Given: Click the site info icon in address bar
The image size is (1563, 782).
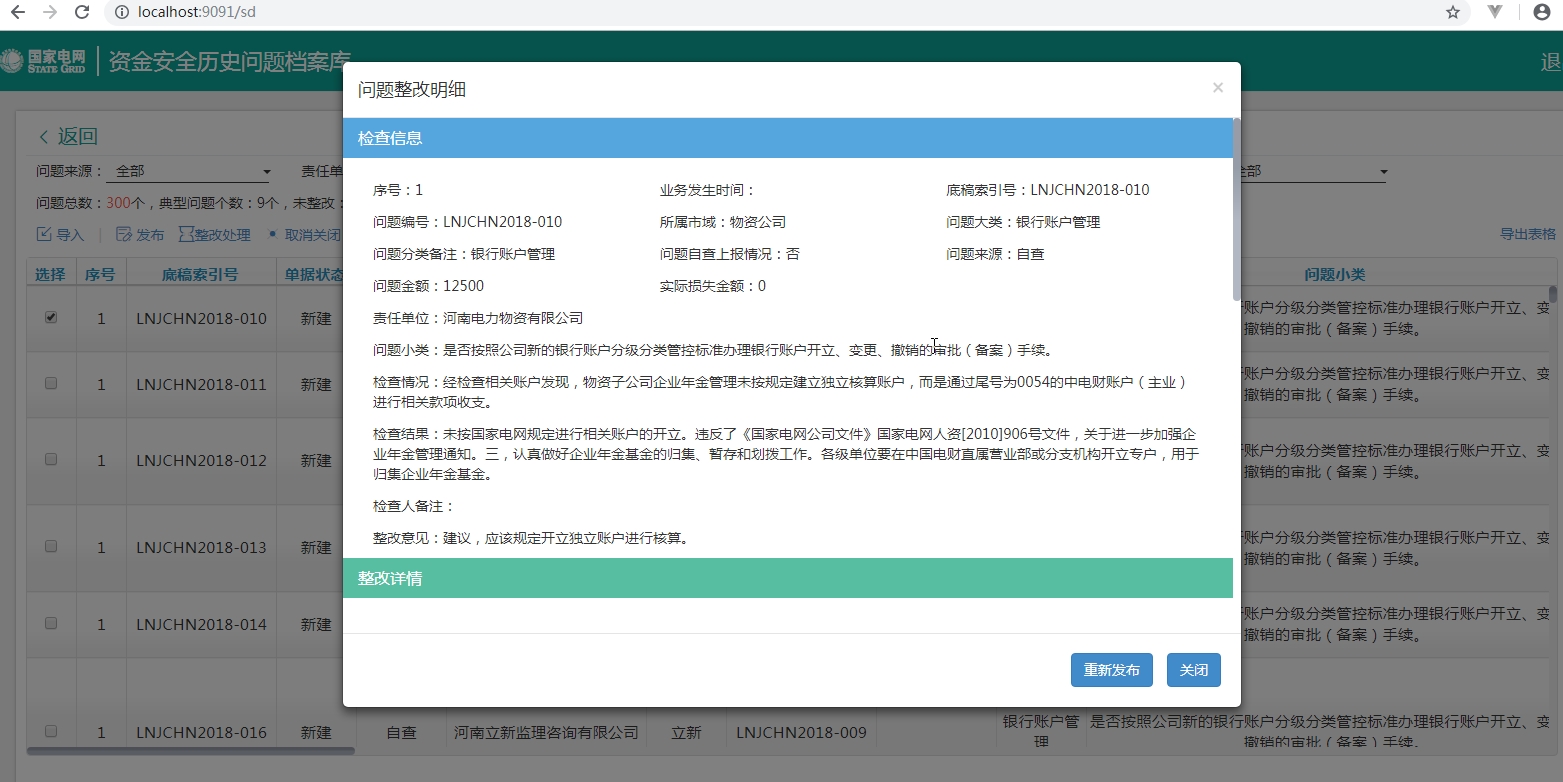Looking at the screenshot, I should (121, 13).
